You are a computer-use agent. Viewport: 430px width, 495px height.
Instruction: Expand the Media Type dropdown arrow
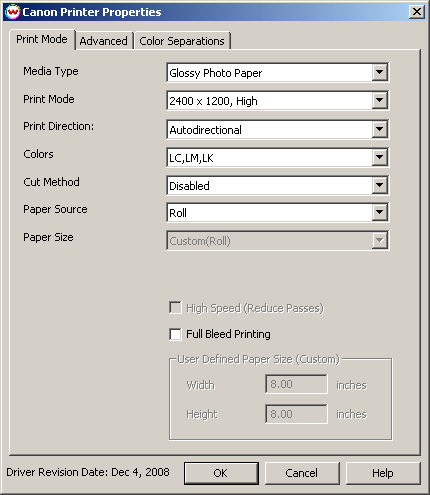(x=380, y=72)
